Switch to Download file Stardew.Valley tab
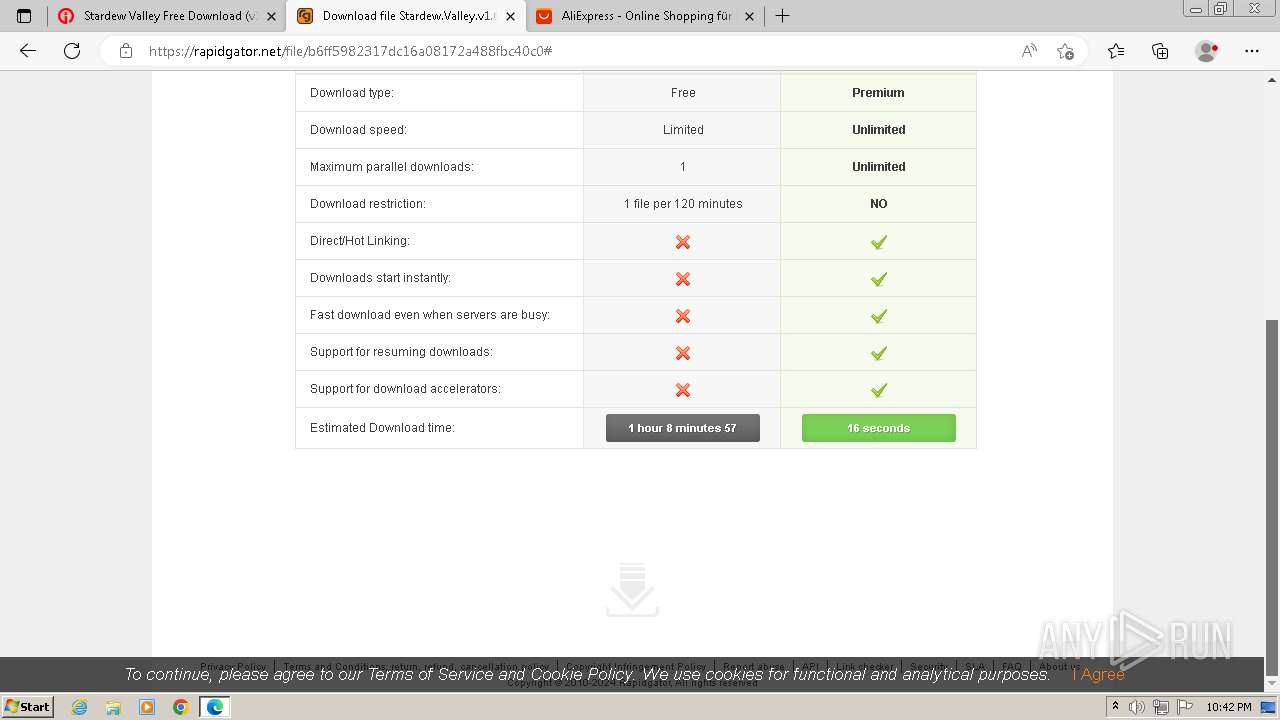Viewport: 1280px width, 720px height. 405,16
